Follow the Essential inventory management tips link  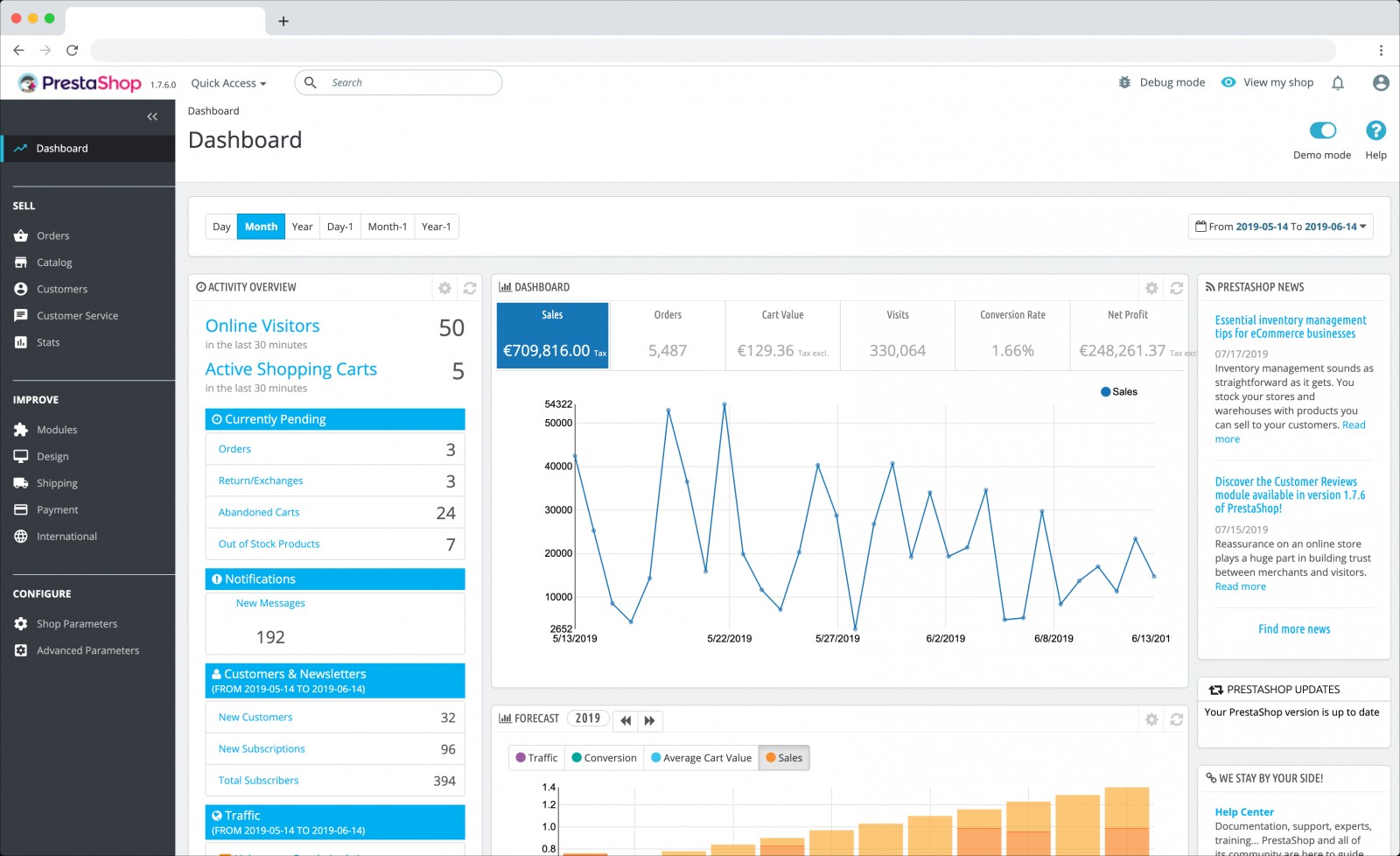click(1291, 326)
